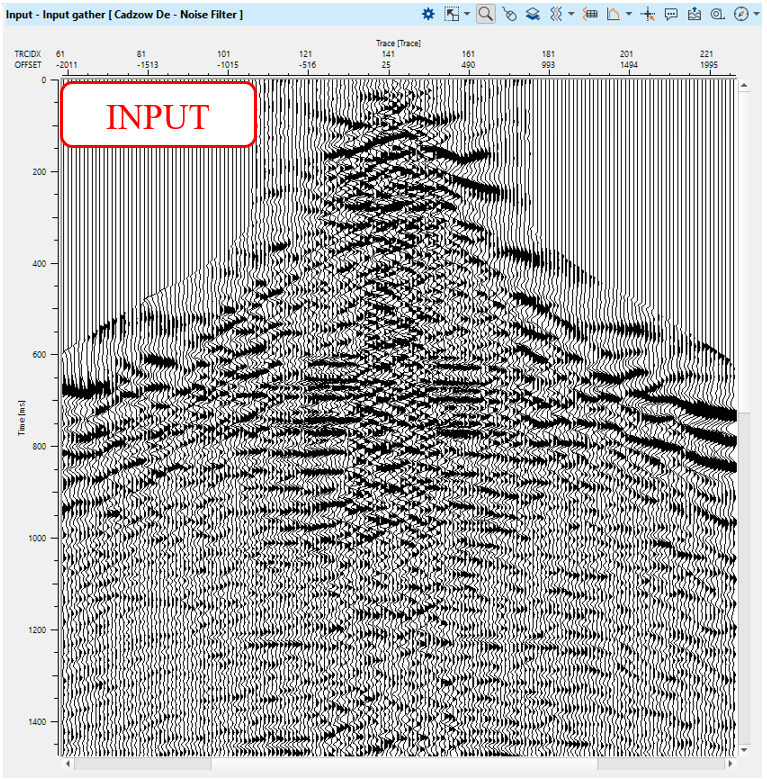Open the comment annotation bubble icon

point(671,14)
